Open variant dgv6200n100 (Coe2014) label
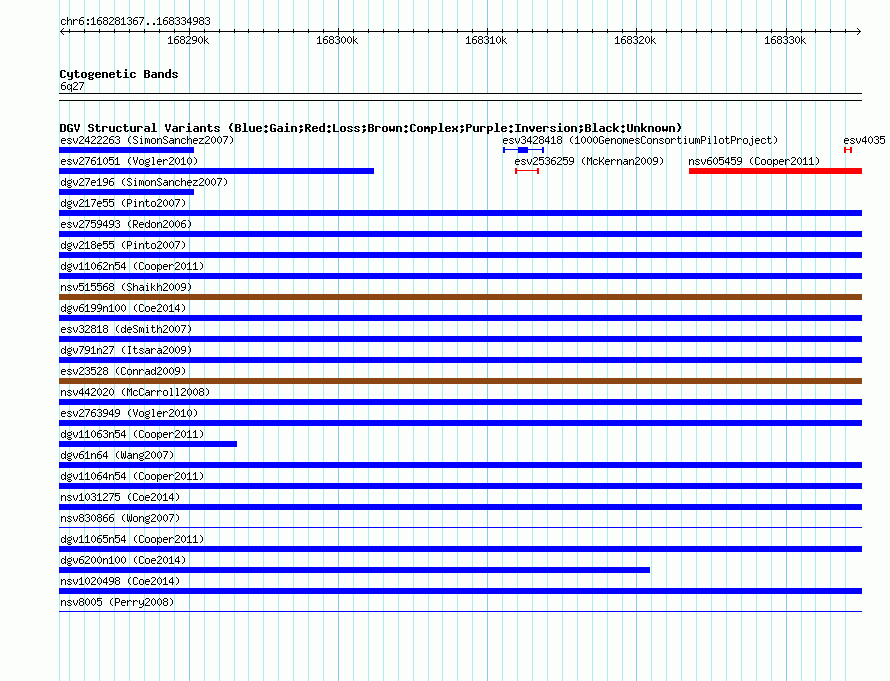This screenshot has width=890, height=681. pyautogui.click(x=123, y=560)
